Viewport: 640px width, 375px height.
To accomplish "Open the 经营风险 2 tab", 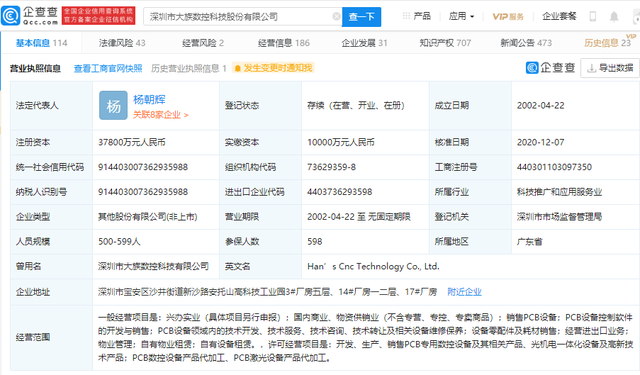I will [x=203, y=43].
